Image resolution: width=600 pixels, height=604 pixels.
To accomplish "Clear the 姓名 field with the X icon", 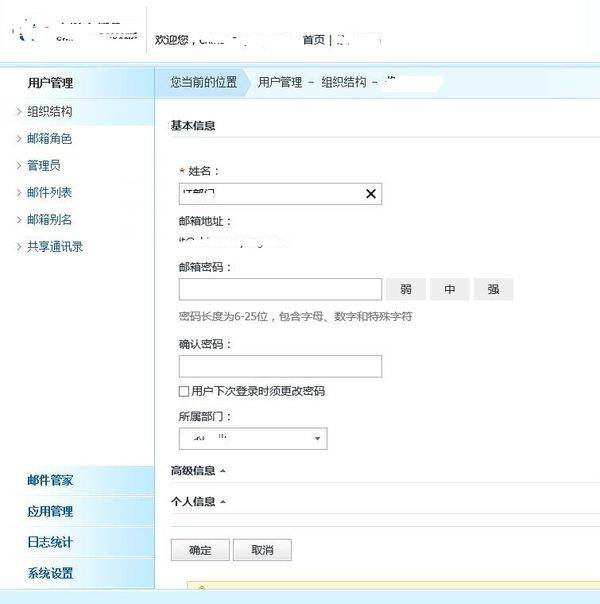I will [370, 194].
